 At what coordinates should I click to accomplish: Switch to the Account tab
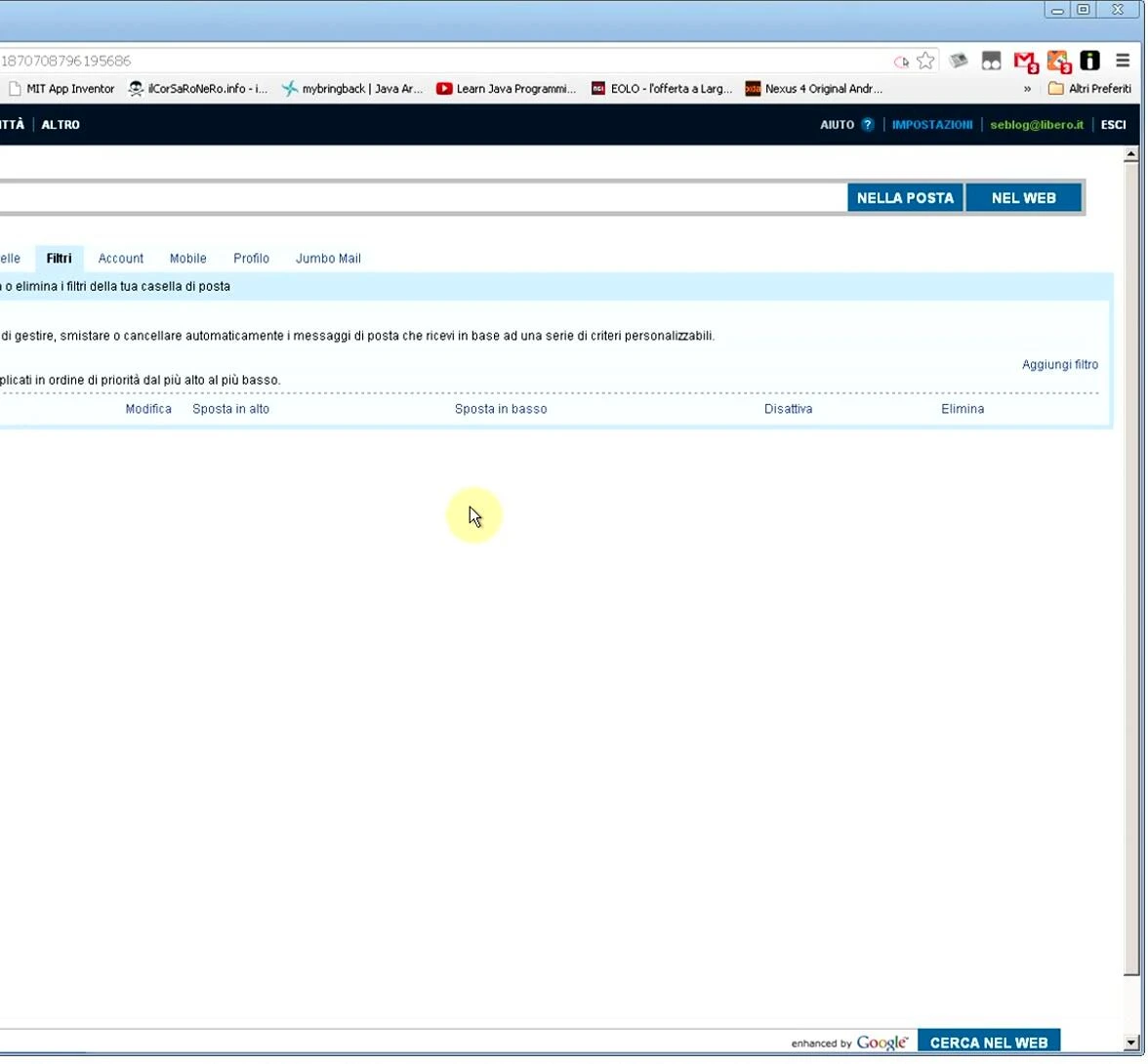click(120, 258)
